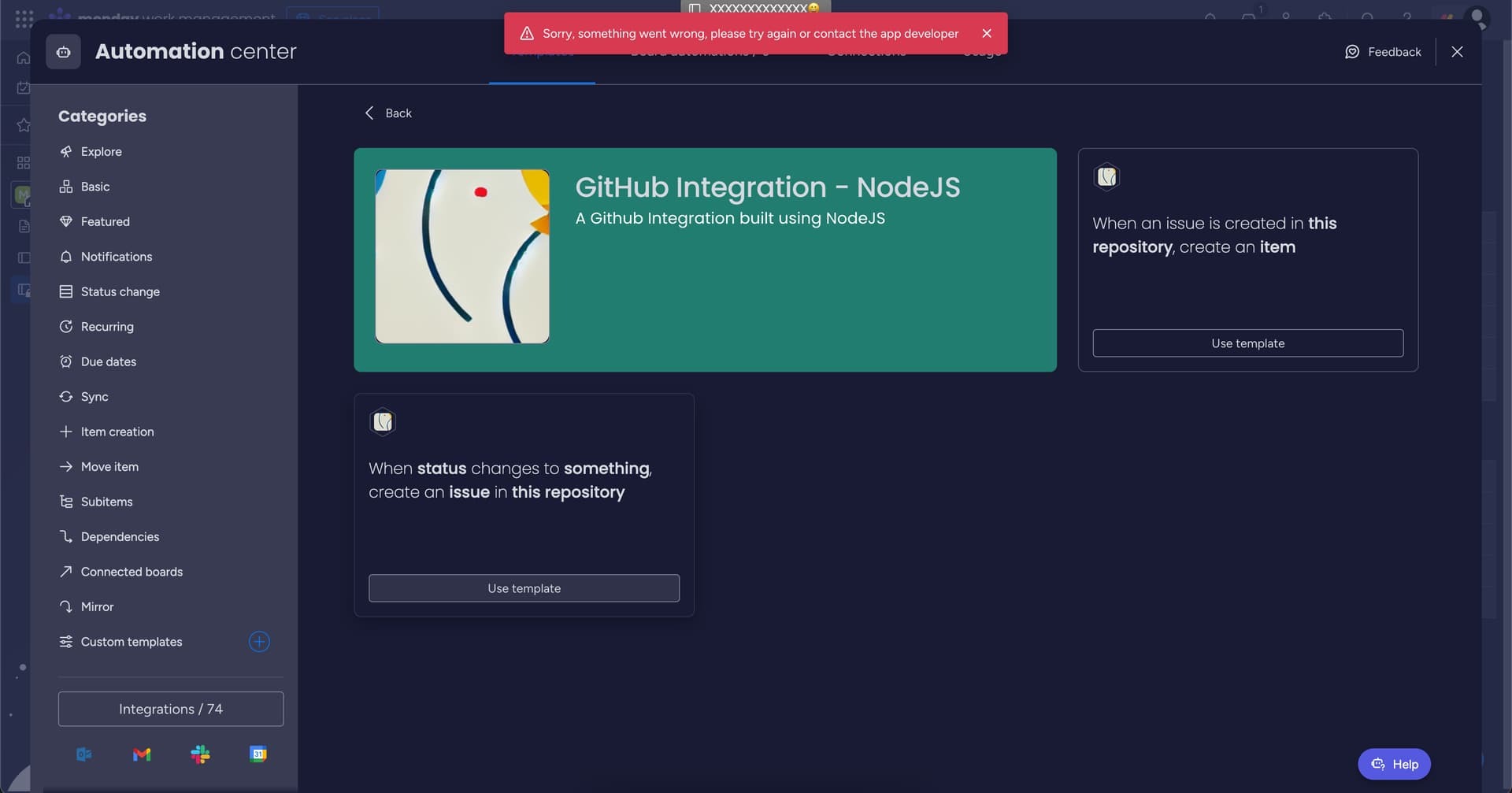Image resolution: width=1512 pixels, height=793 pixels.
Task: Click the back chevron arrow
Action: point(369,113)
